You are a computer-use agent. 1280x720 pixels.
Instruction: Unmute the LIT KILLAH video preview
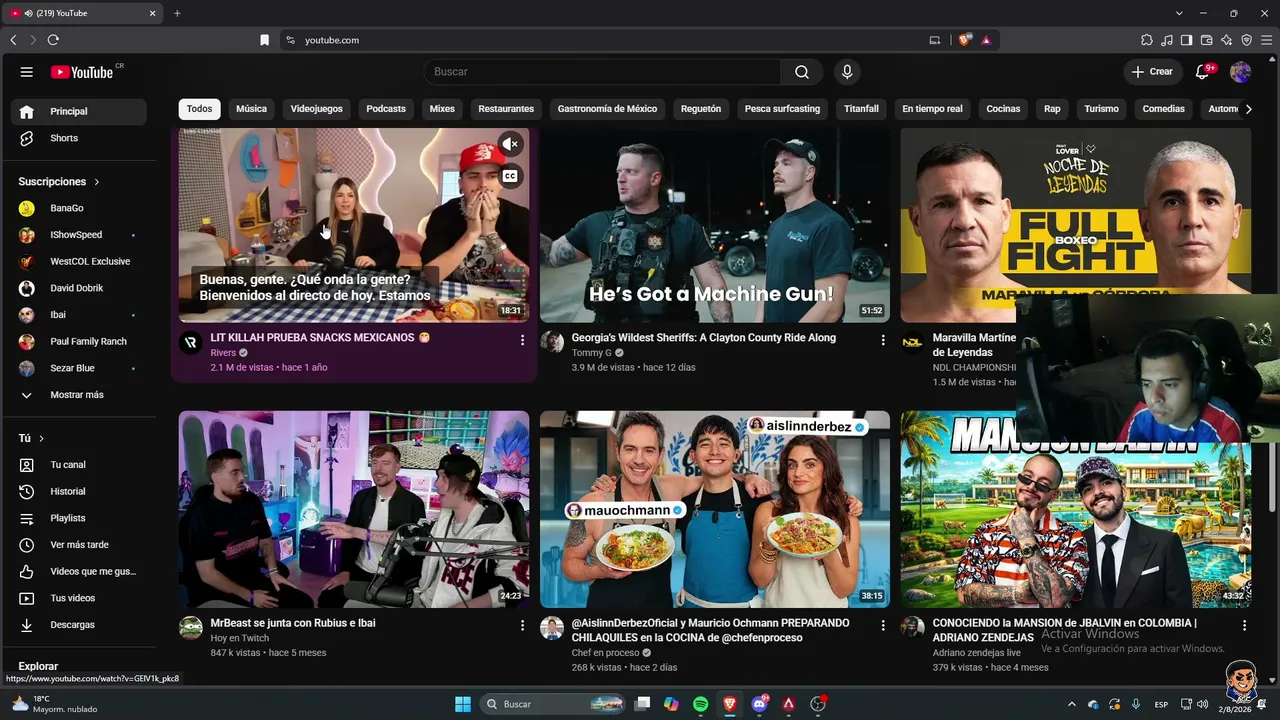point(510,144)
